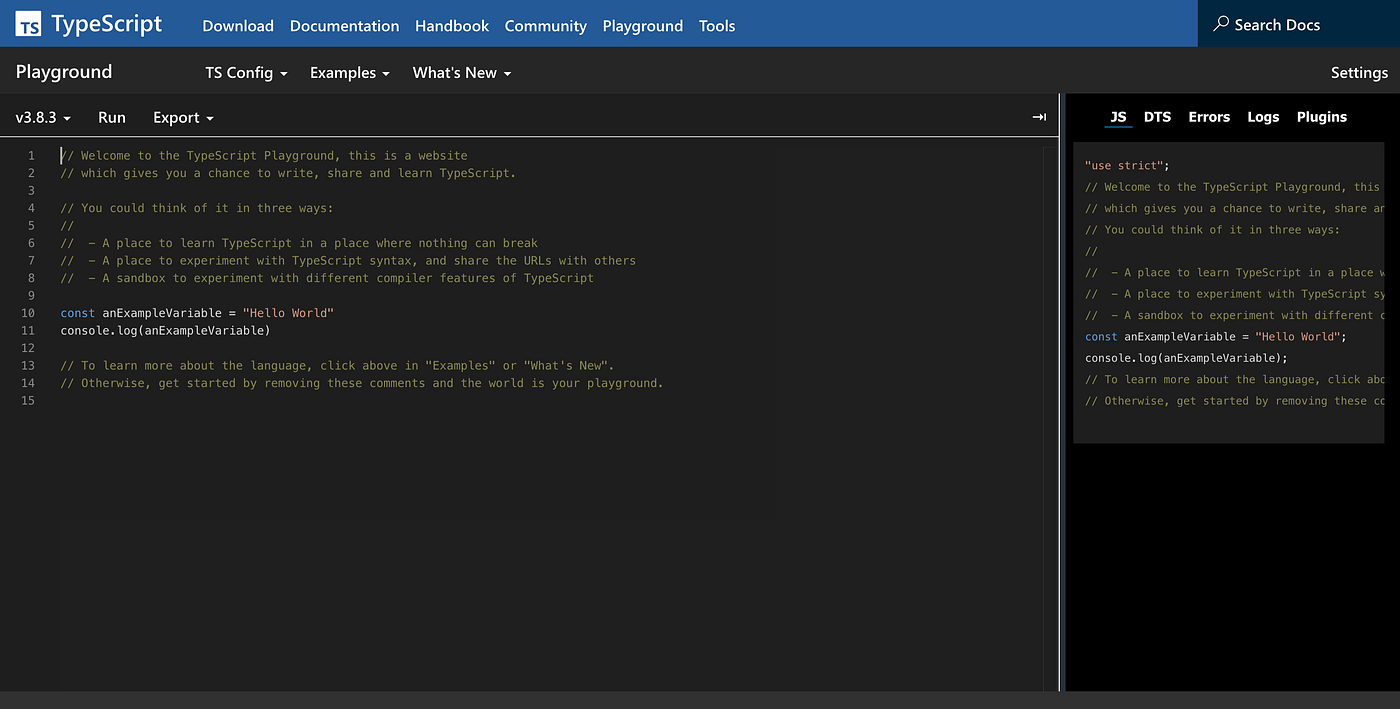Switch to the DTS tab
The width and height of the screenshot is (1400, 709).
click(1157, 117)
